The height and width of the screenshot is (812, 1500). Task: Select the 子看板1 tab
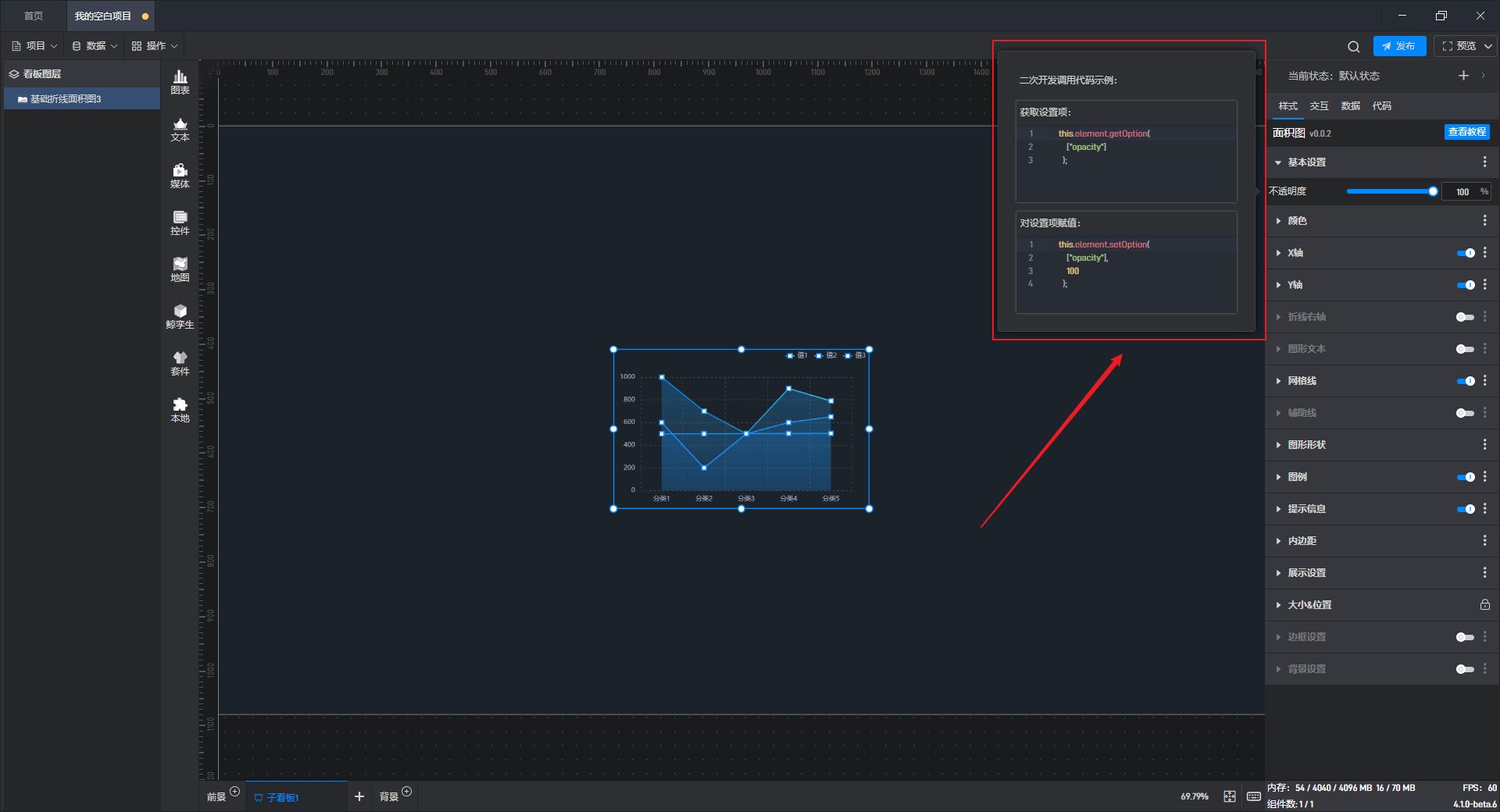[297, 796]
